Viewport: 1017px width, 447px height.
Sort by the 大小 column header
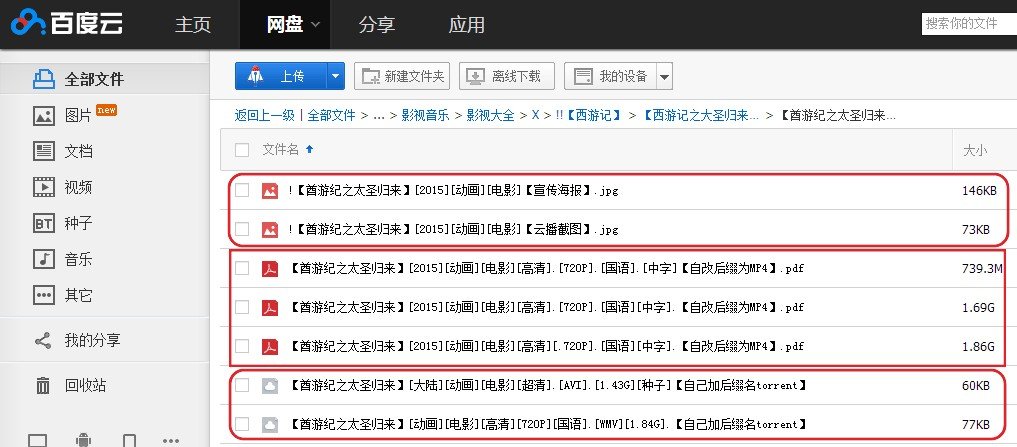(975, 151)
